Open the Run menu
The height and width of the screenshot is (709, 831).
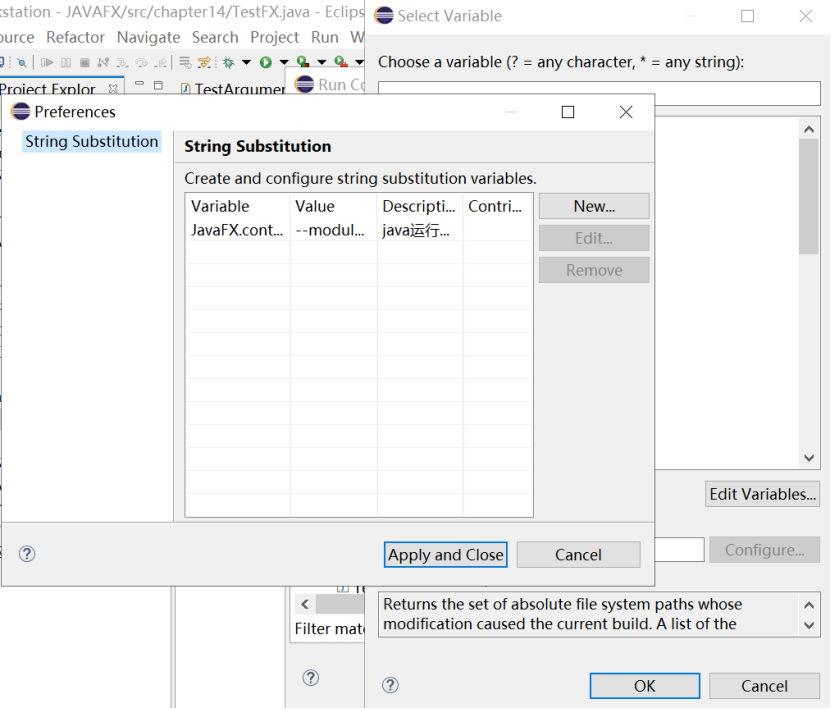(x=325, y=37)
